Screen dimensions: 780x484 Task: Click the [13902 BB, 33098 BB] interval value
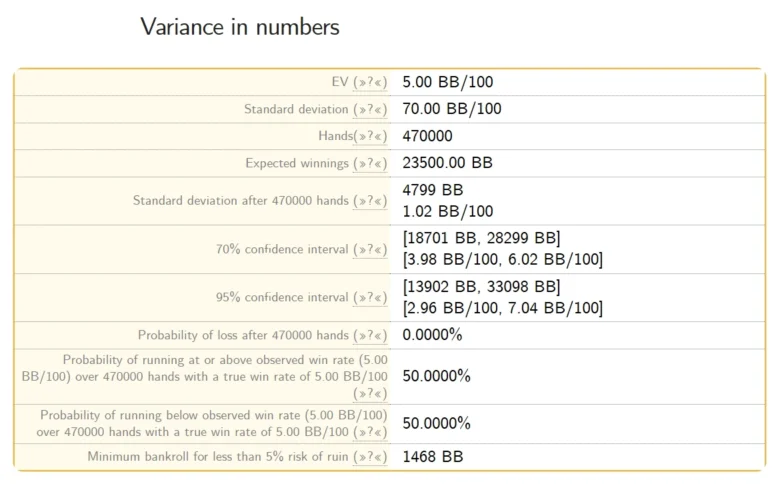point(481,287)
